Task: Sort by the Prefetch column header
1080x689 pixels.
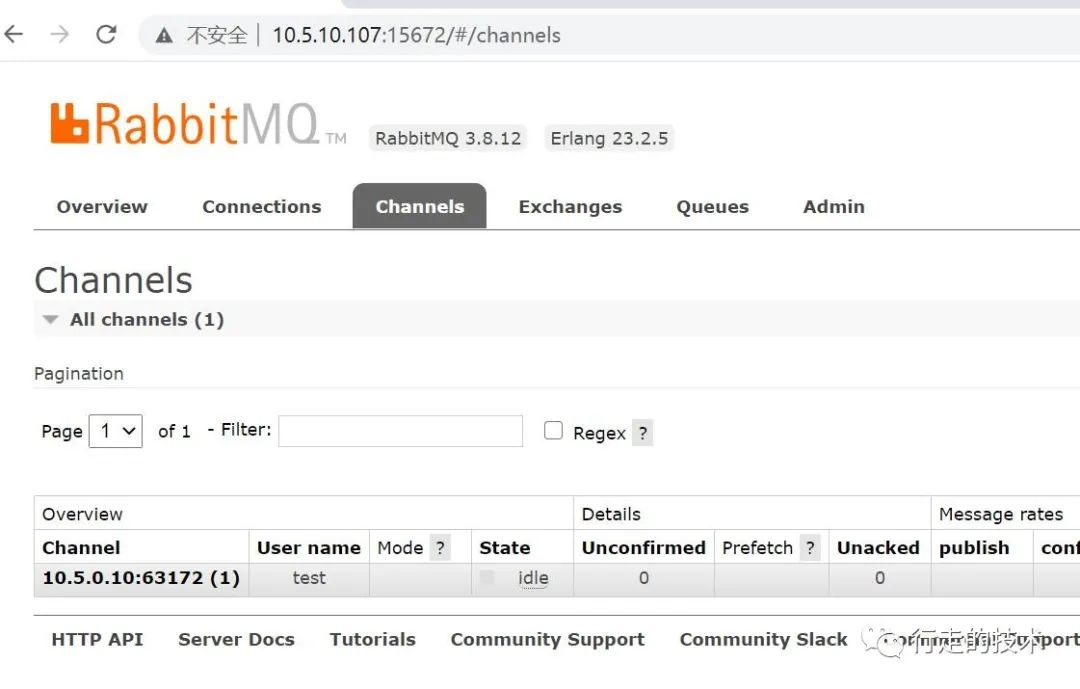Action: click(x=758, y=548)
